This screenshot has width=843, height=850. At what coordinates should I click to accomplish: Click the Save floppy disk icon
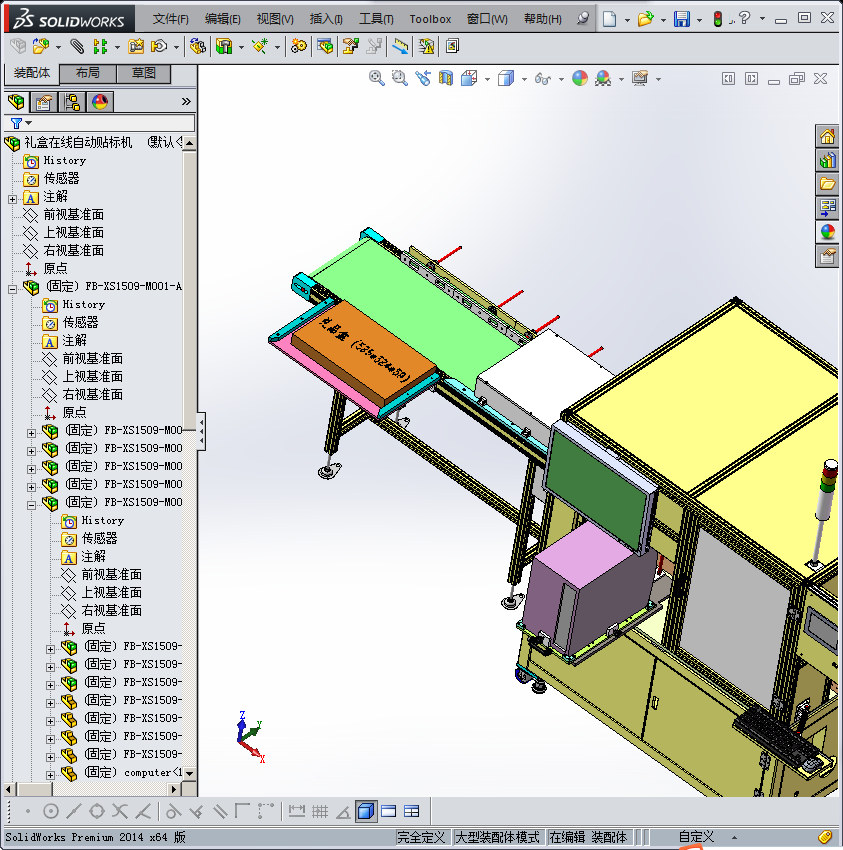(x=681, y=20)
